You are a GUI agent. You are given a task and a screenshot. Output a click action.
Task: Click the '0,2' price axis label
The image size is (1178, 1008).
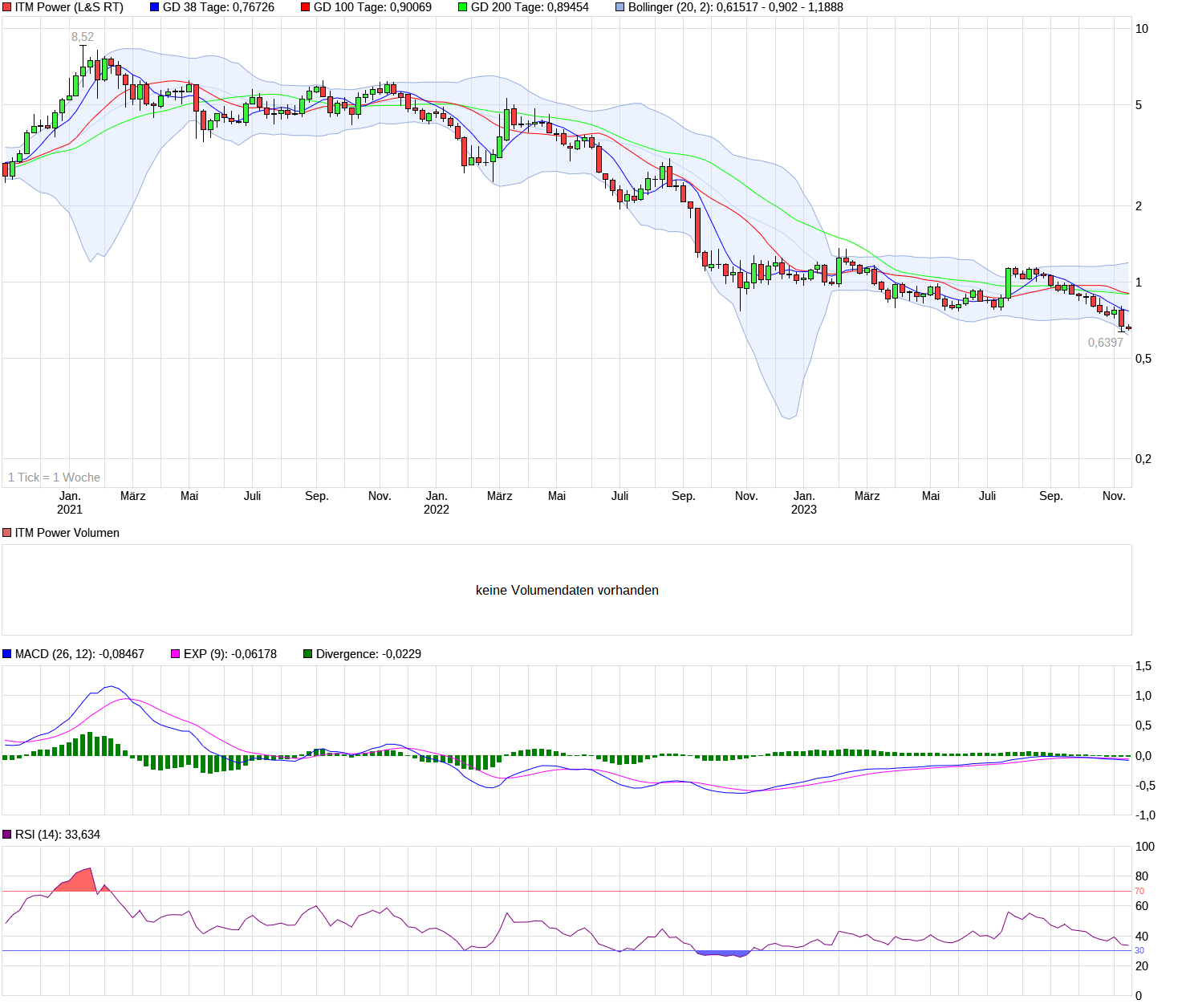(x=1143, y=459)
